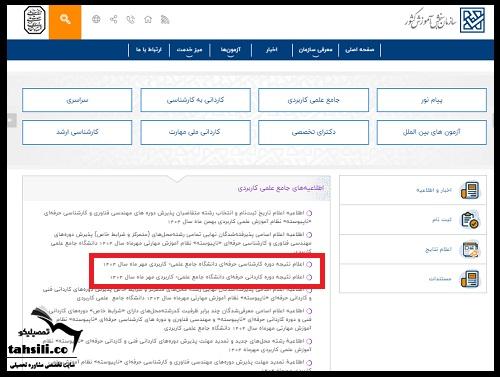Click the left carousel arrow beside exam boxes

coord(12,120)
